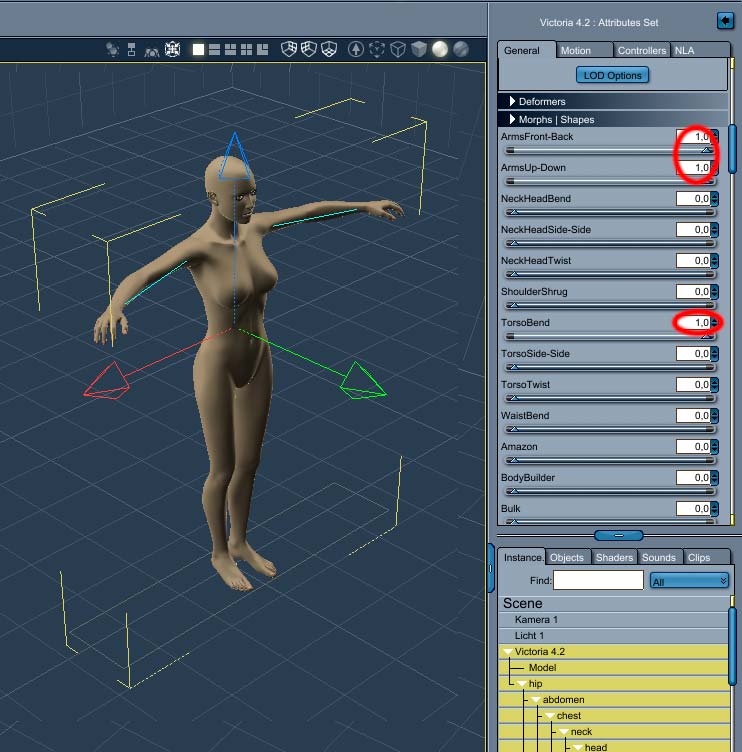Collapse the neck tree node
This screenshot has width=742, height=752.
click(x=564, y=732)
